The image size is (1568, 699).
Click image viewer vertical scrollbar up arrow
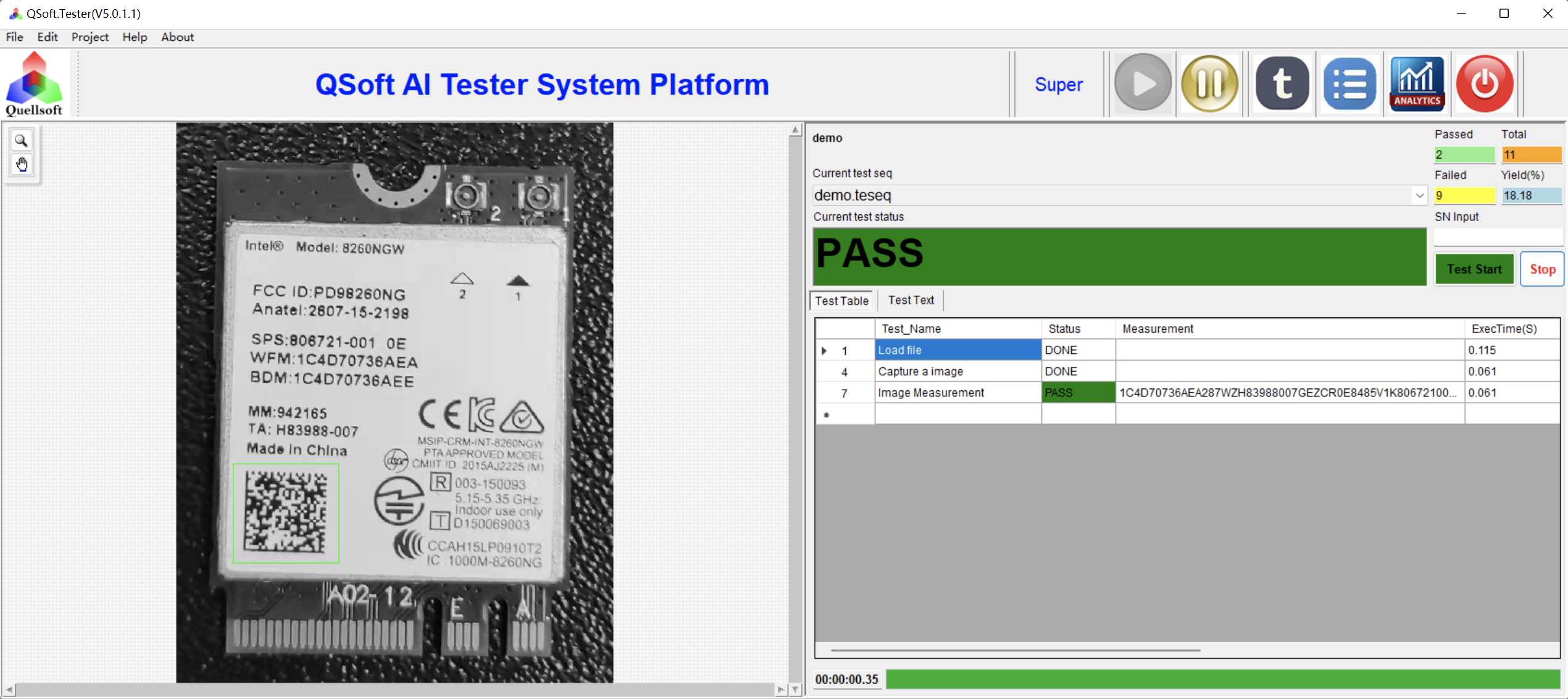pyautogui.click(x=795, y=130)
